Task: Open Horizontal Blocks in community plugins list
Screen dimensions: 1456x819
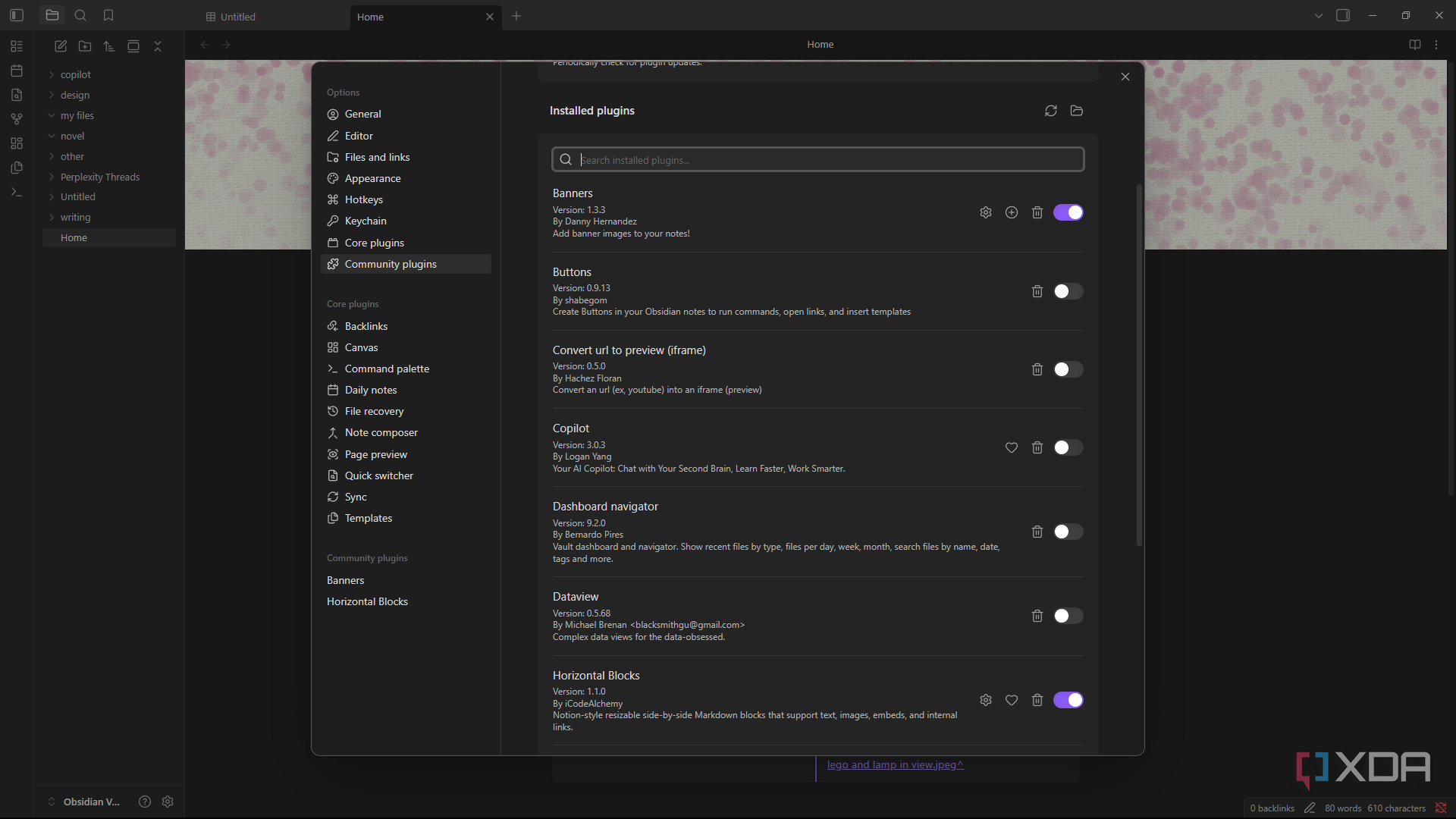Action: (x=406, y=601)
